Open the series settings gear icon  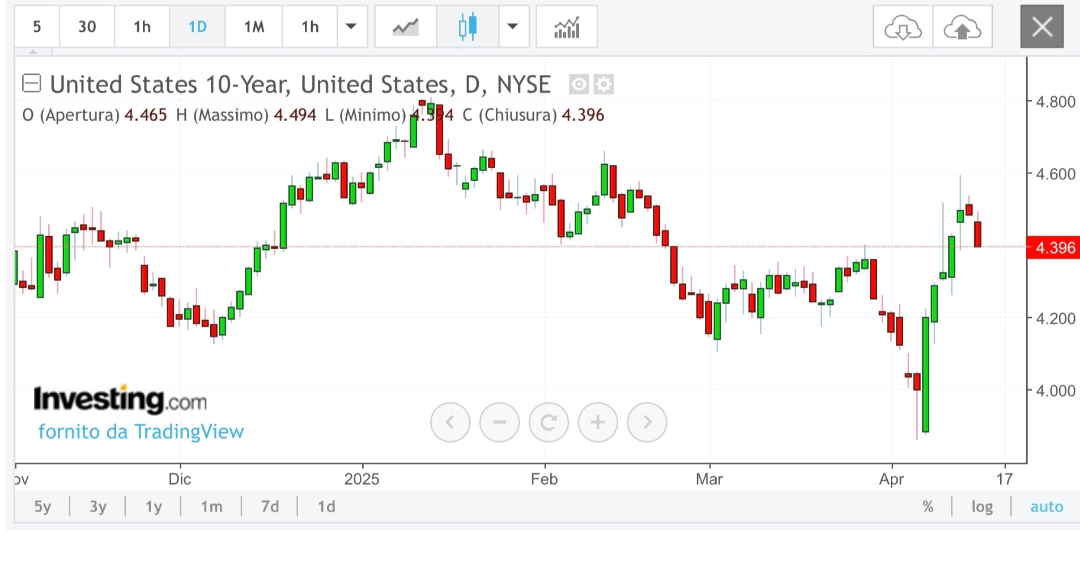click(603, 84)
